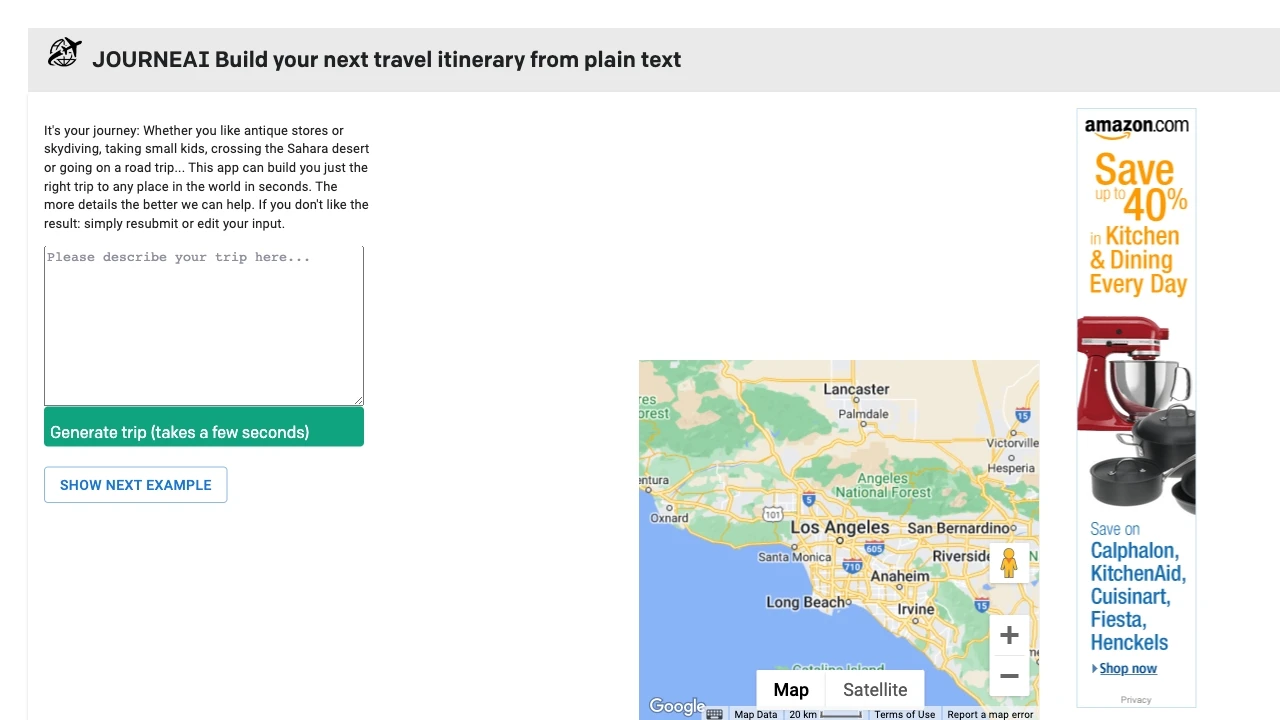The width and height of the screenshot is (1280, 720).
Task: Zoom in using the map plus icon
Action: [x=1009, y=634]
